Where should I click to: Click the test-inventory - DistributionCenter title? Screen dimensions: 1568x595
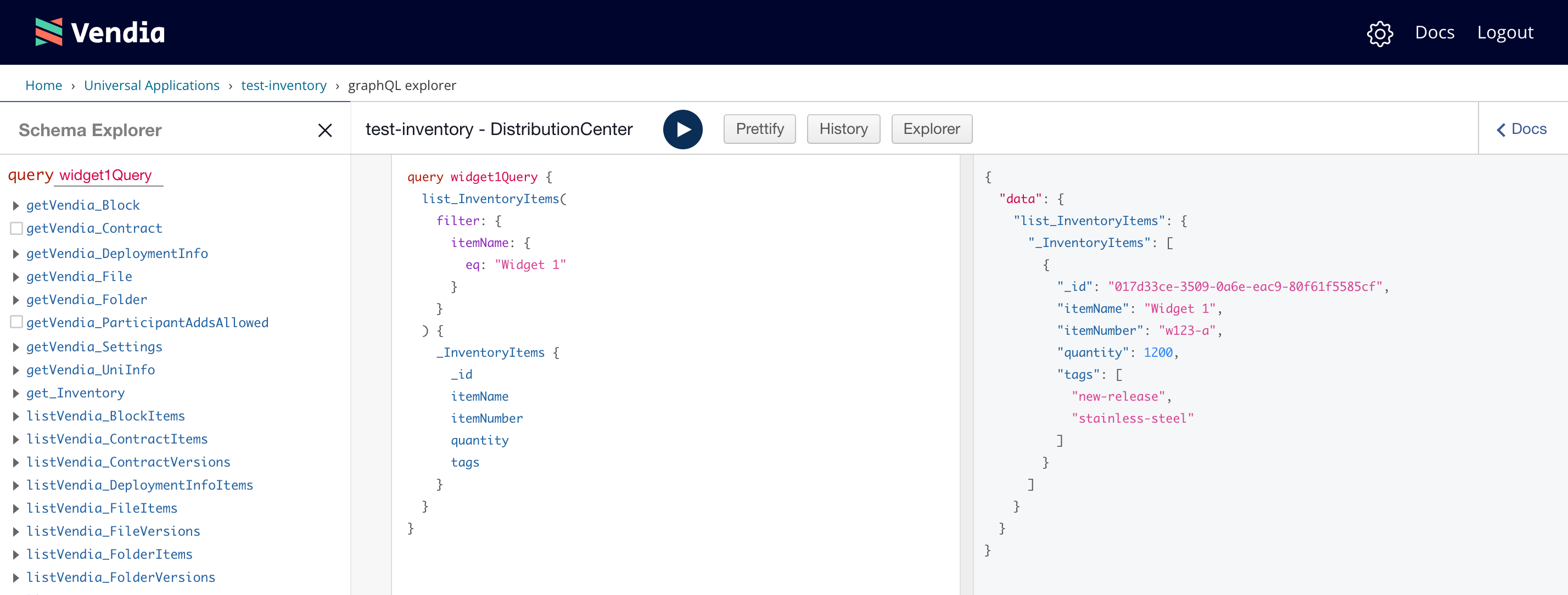(499, 129)
